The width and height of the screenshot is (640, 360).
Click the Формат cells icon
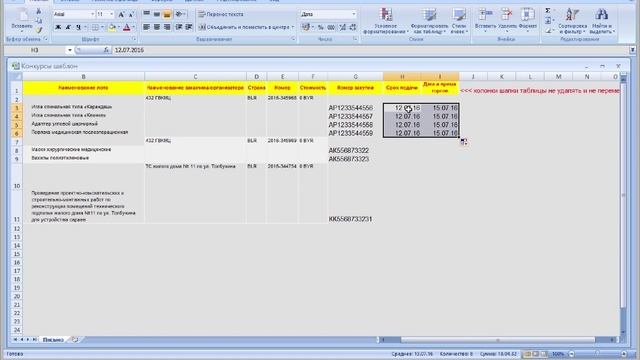pyautogui.click(x=527, y=20)
